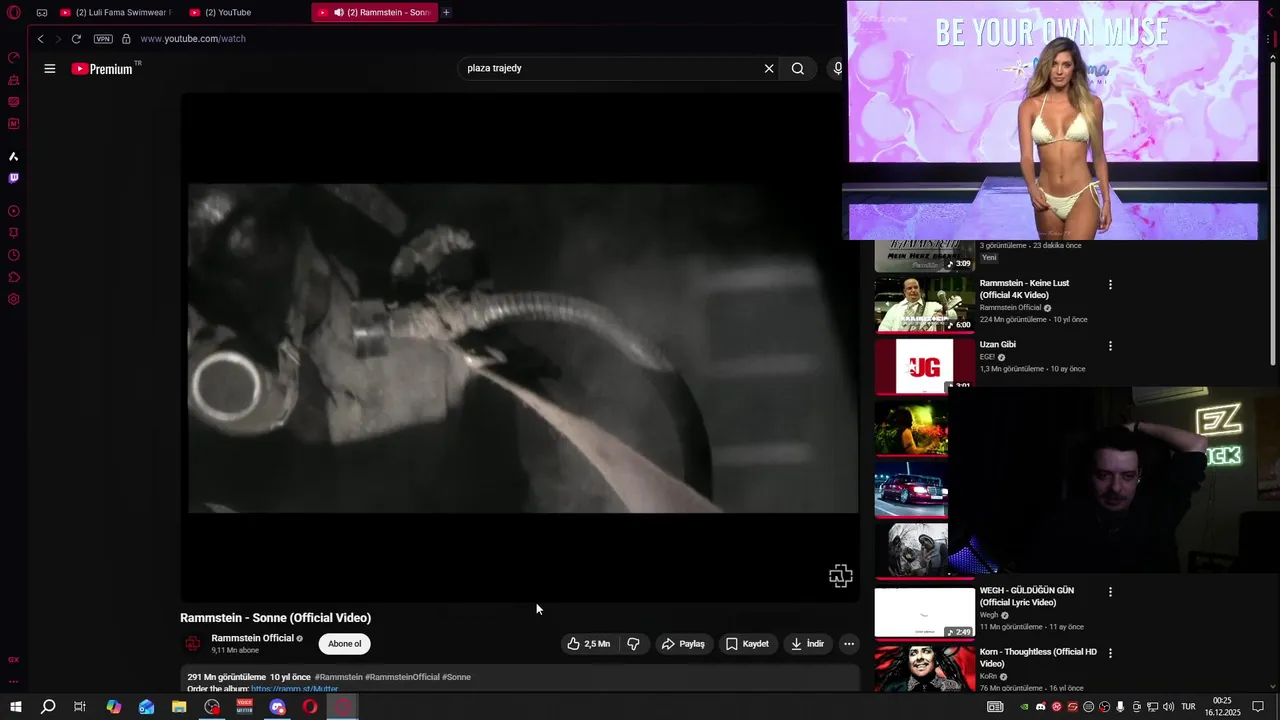Open the GX Cleaner sidebar icon
The width and height of the screenshot is (1280, 720).
pyautogui.click(x=13, y=79)
